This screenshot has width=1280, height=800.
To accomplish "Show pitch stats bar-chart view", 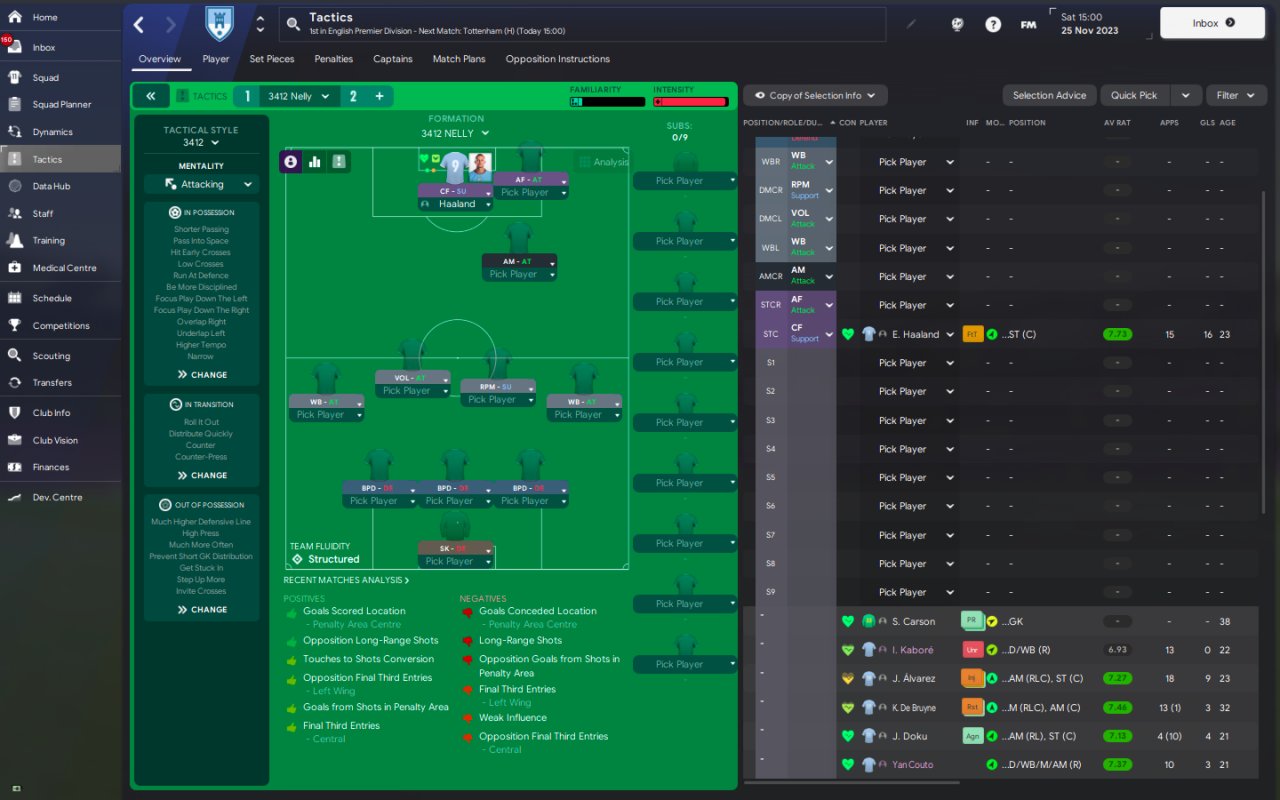I will tap(315, 161).
